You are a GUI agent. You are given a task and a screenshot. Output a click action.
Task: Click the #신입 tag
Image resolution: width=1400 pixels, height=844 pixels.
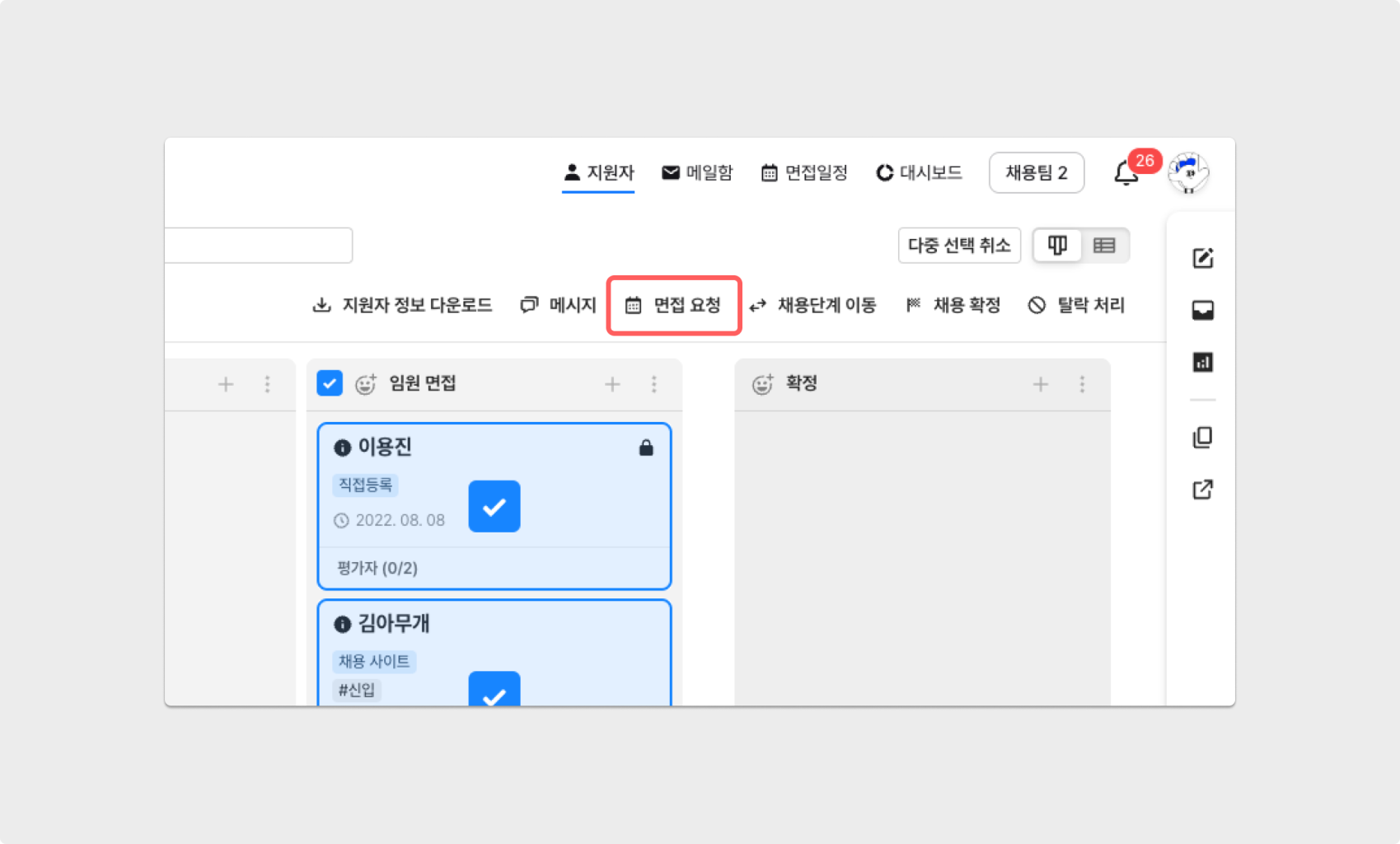click(x=357, y=690)
